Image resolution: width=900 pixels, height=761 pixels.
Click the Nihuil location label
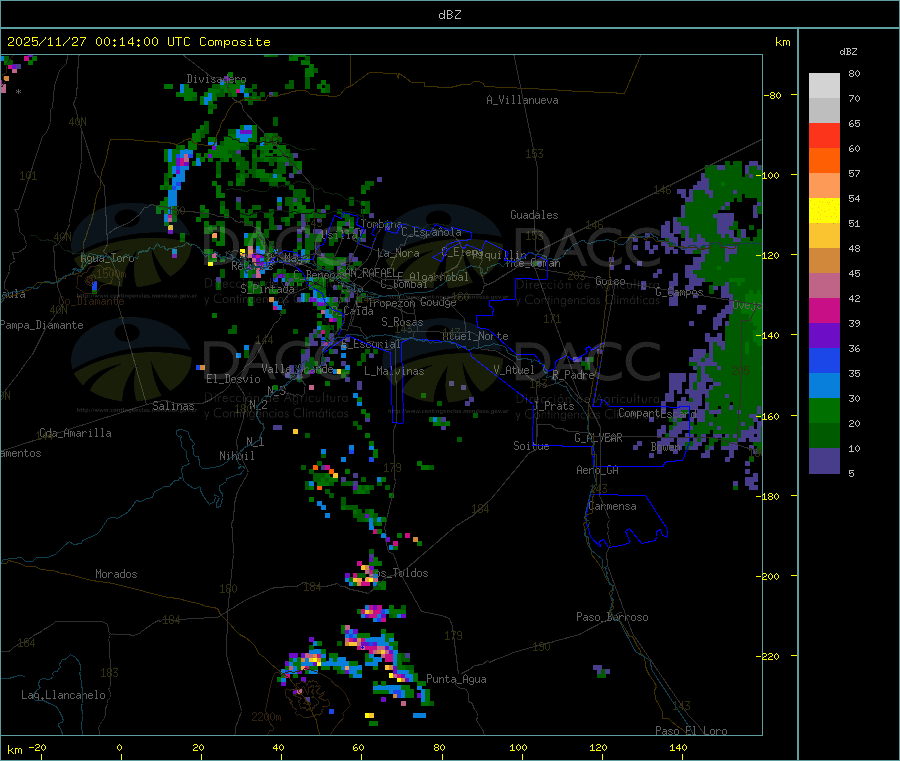(237, 456)
